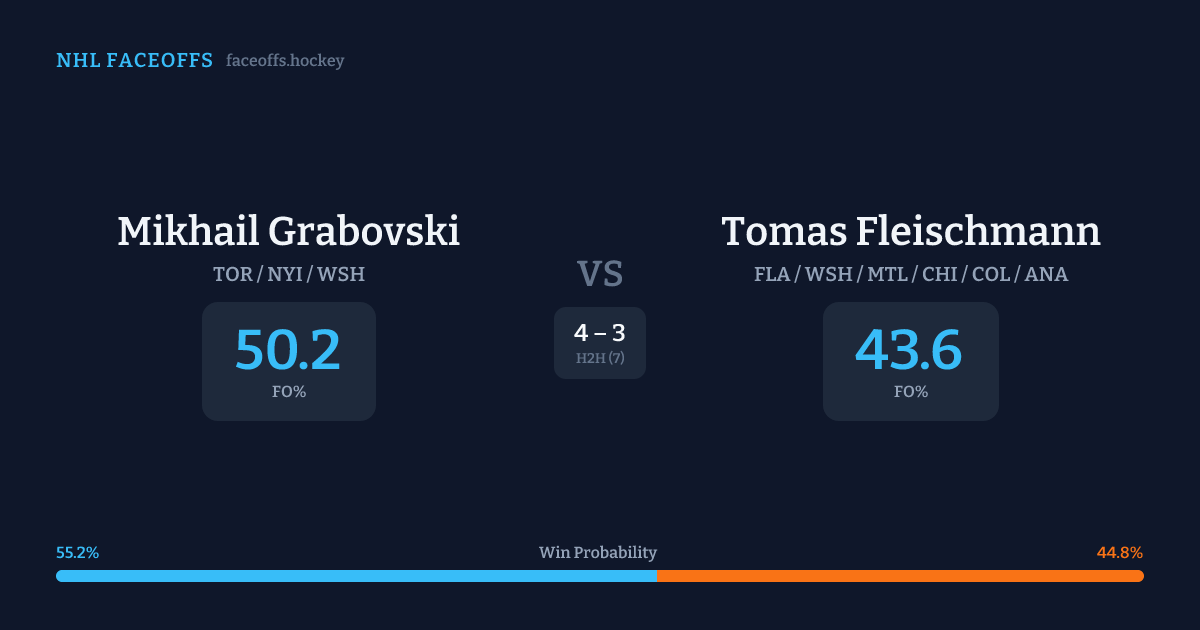Viewport: 1200px width, 630px height.
Task: Click the H2H (7) label
Action: pyautogui.click(x=600, y=358)
